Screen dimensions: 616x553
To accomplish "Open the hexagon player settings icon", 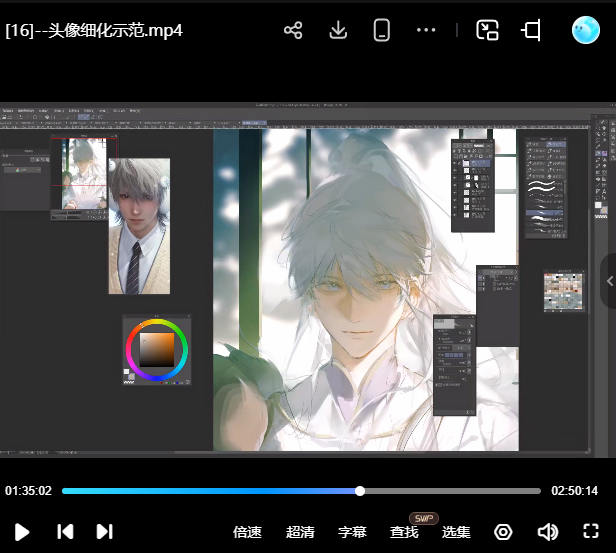I will (x=503, y=532).
